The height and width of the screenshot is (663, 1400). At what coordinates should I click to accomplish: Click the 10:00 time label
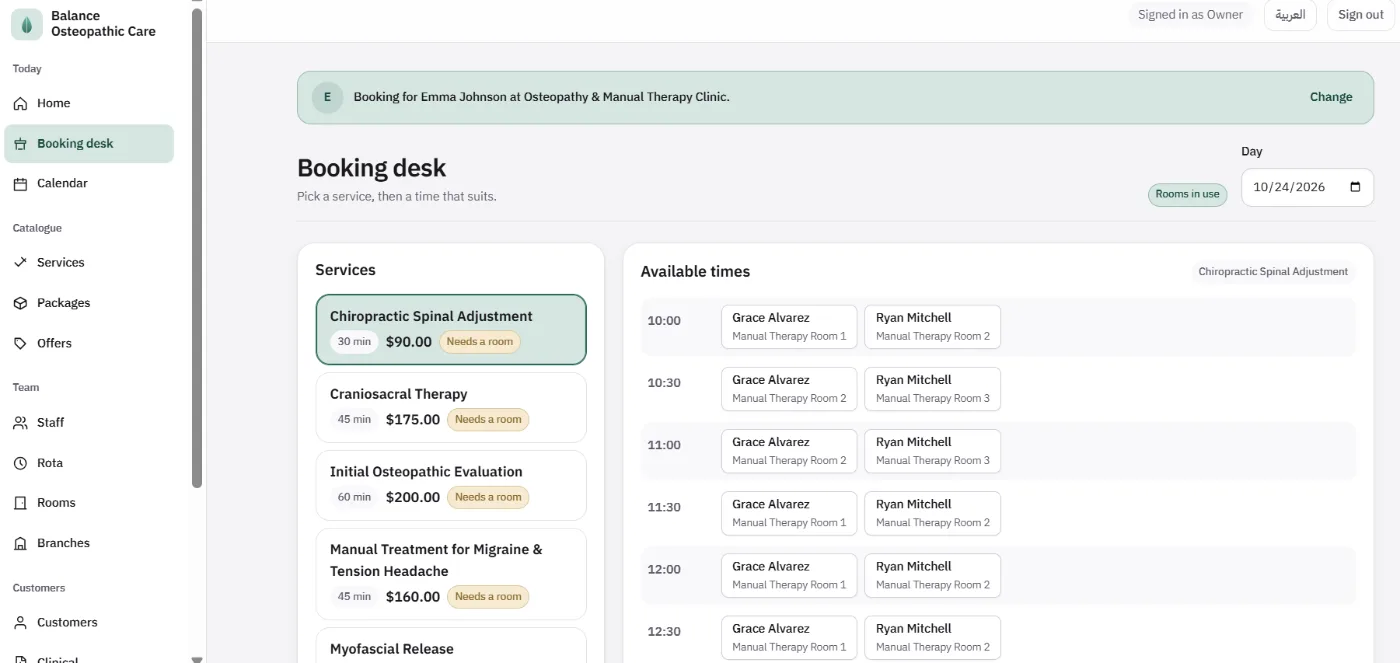(x=664, y=321)
